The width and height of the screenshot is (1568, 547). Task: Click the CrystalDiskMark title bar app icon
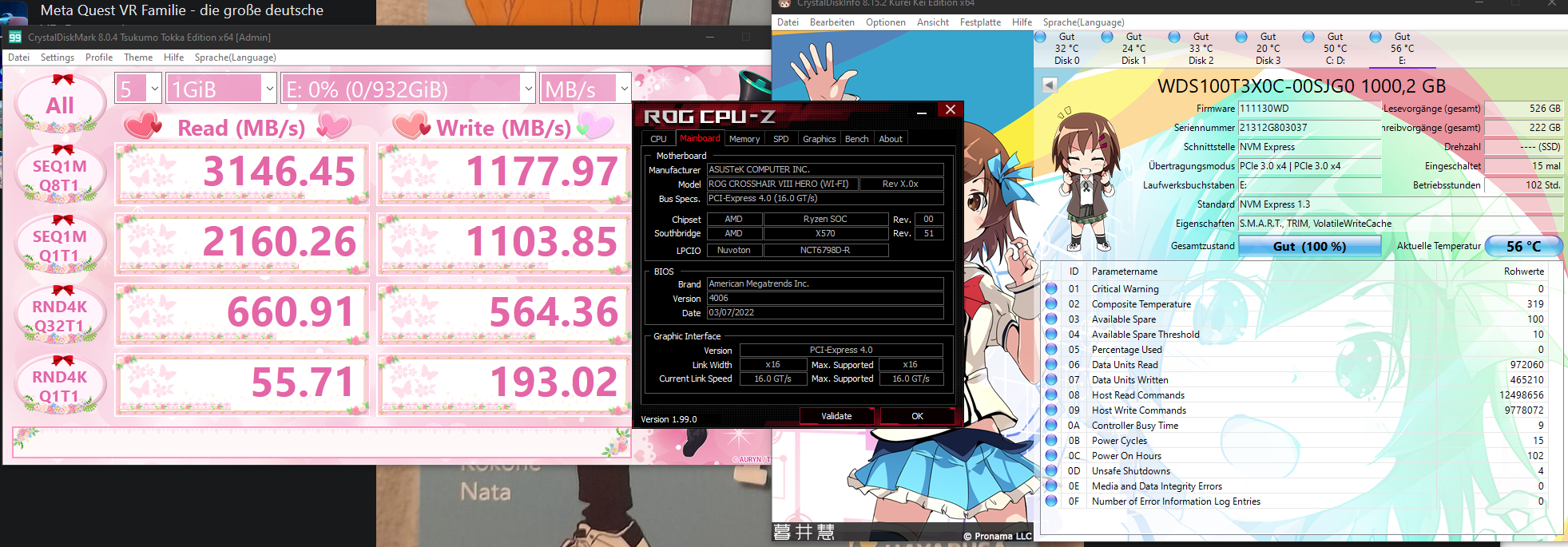tap(15, 37)
